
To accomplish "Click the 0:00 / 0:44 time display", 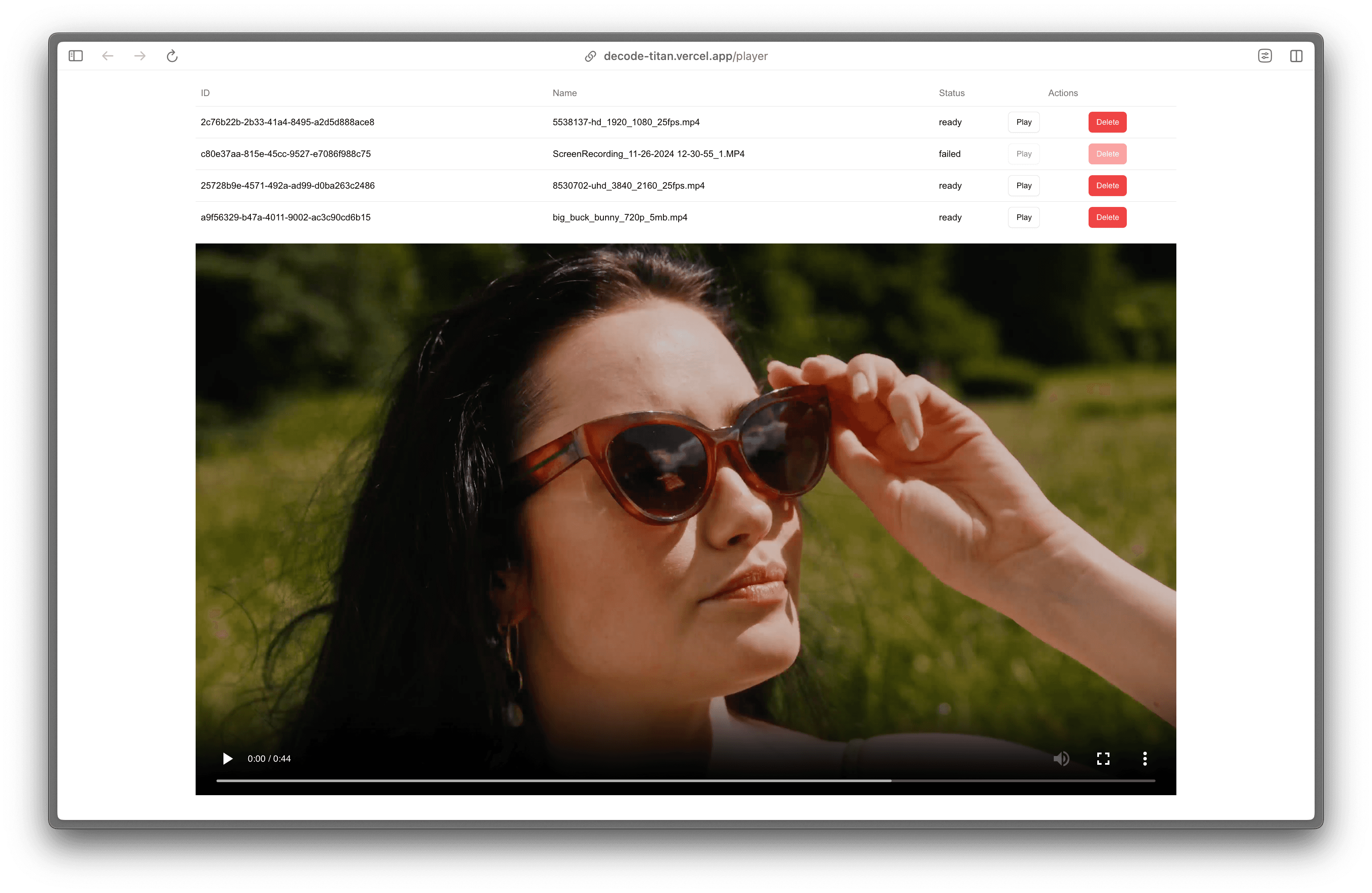I will coord(269,759).
